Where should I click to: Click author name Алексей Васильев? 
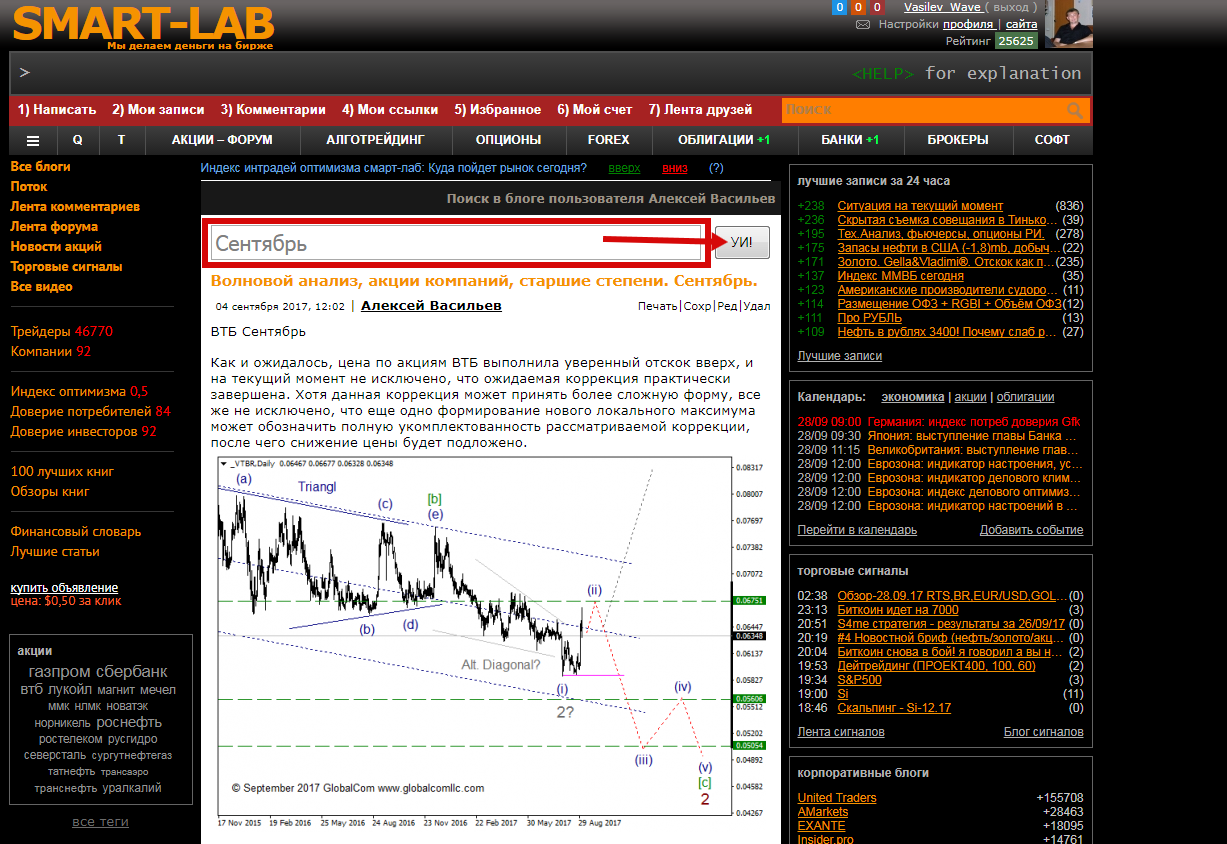point(431,306)
